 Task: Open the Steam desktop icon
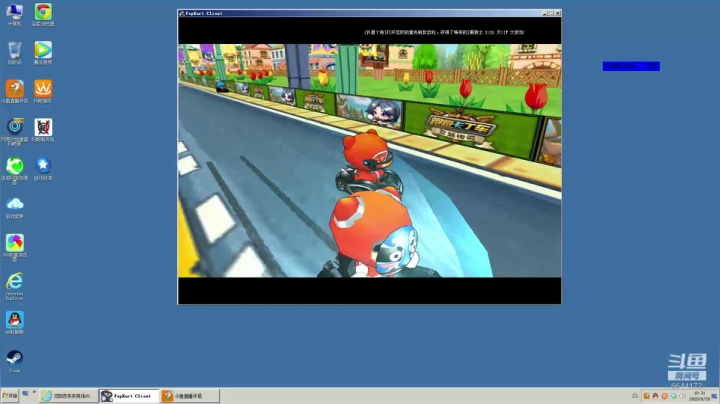tap(15, 361)
